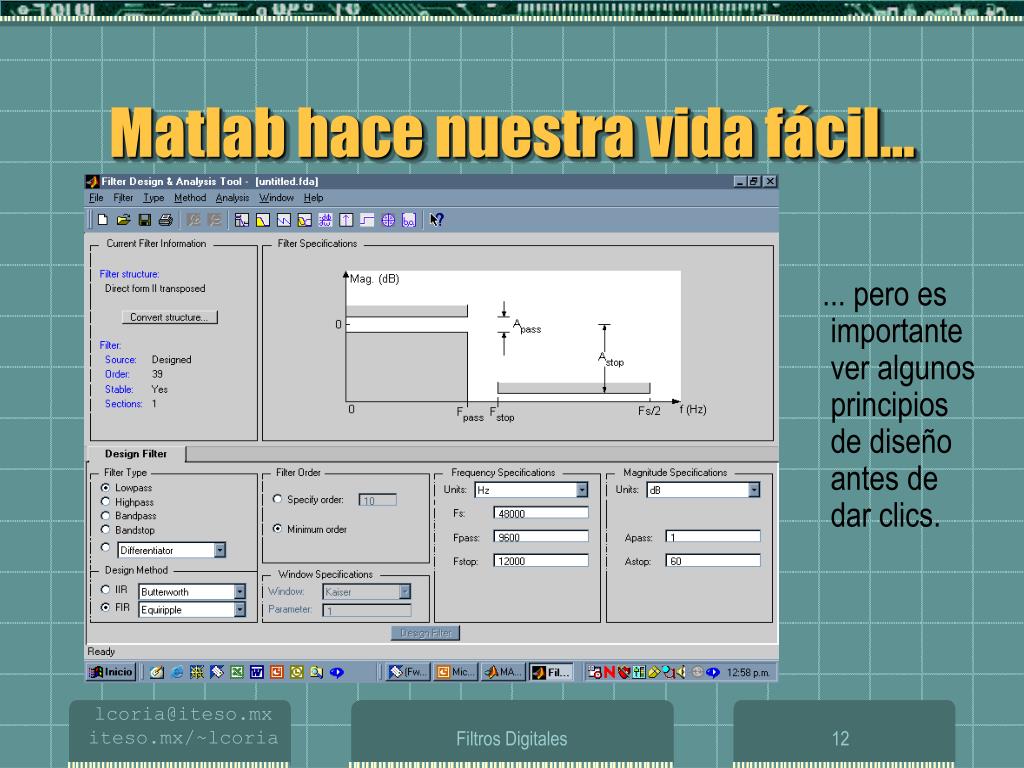The height and width of the screenshot is (768, 1024).
Task: Select the Highpass filter type
Action: pyautogui.click(x=105, y=502)
